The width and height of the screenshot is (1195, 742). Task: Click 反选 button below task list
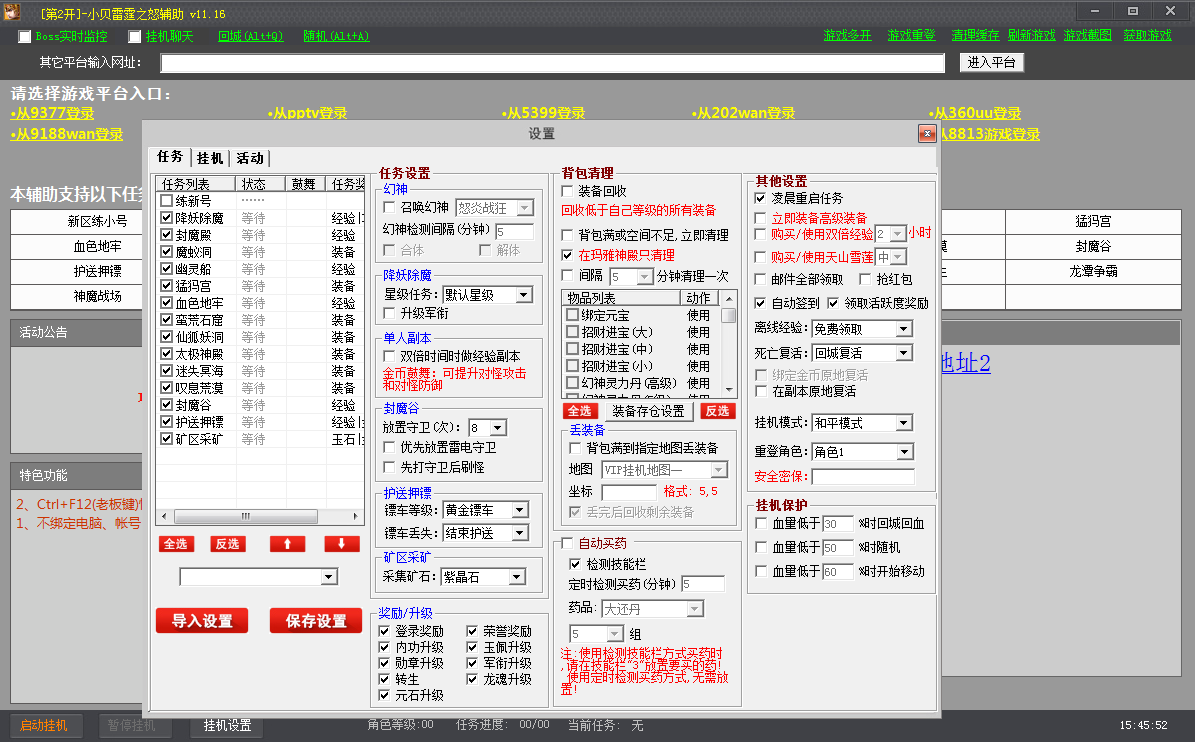pyautogui.click(x=227, y=544)
